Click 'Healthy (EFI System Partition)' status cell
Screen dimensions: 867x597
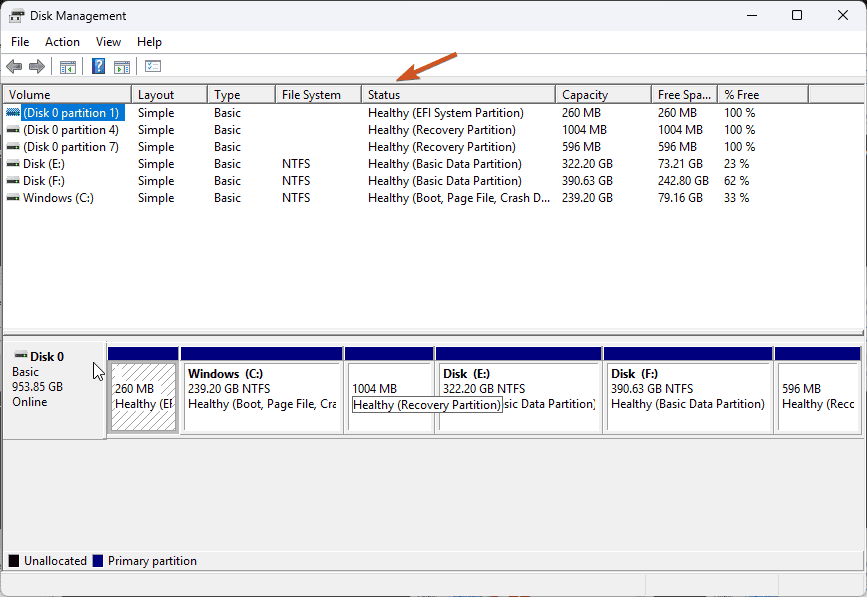446,113
